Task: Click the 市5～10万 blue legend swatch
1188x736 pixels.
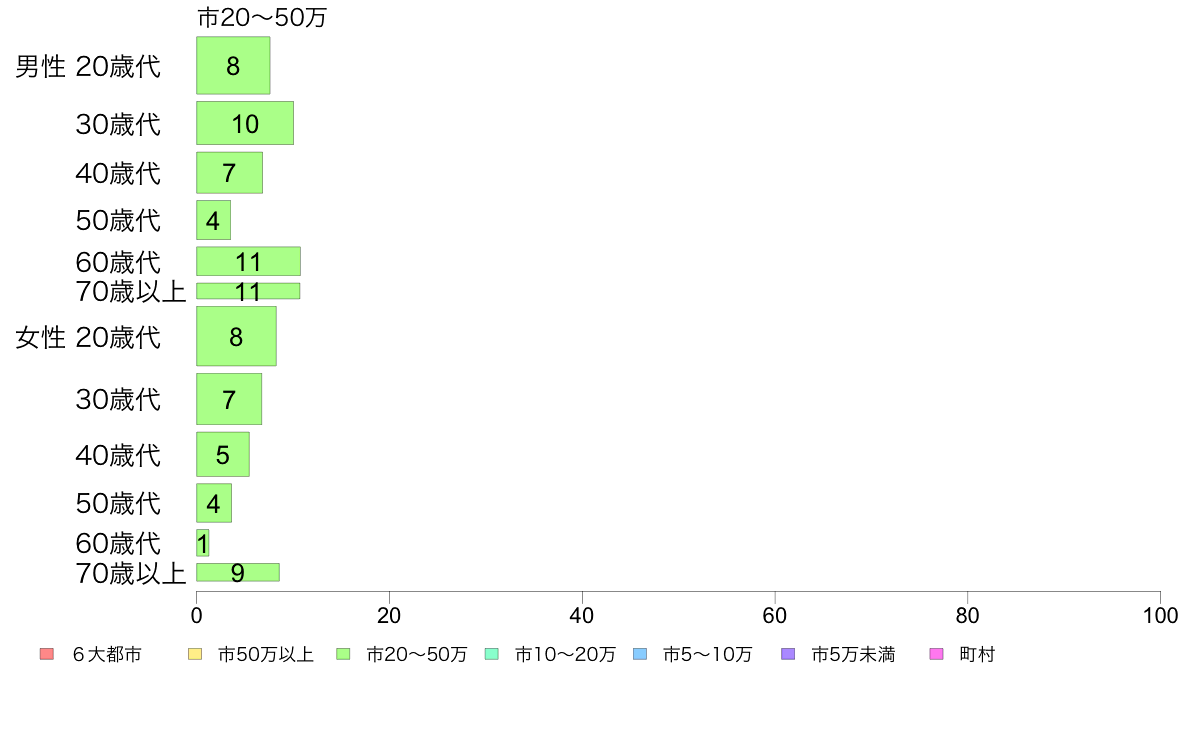Action: [x=639, y=654]
